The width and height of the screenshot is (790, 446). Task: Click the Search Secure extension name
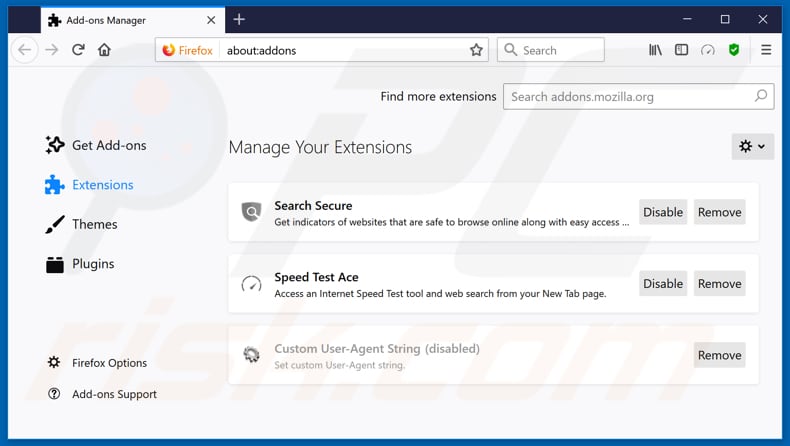[x=313, y=206]
